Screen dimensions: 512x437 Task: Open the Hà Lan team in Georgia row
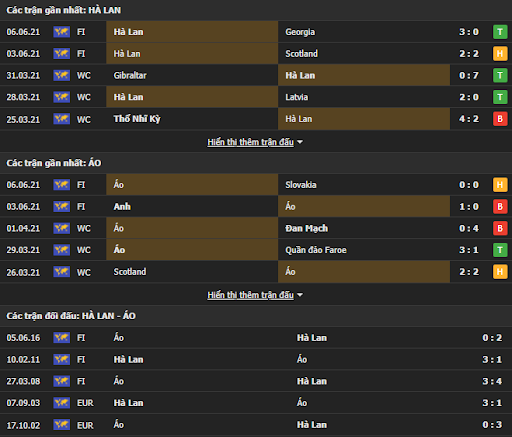click(128, 32)
